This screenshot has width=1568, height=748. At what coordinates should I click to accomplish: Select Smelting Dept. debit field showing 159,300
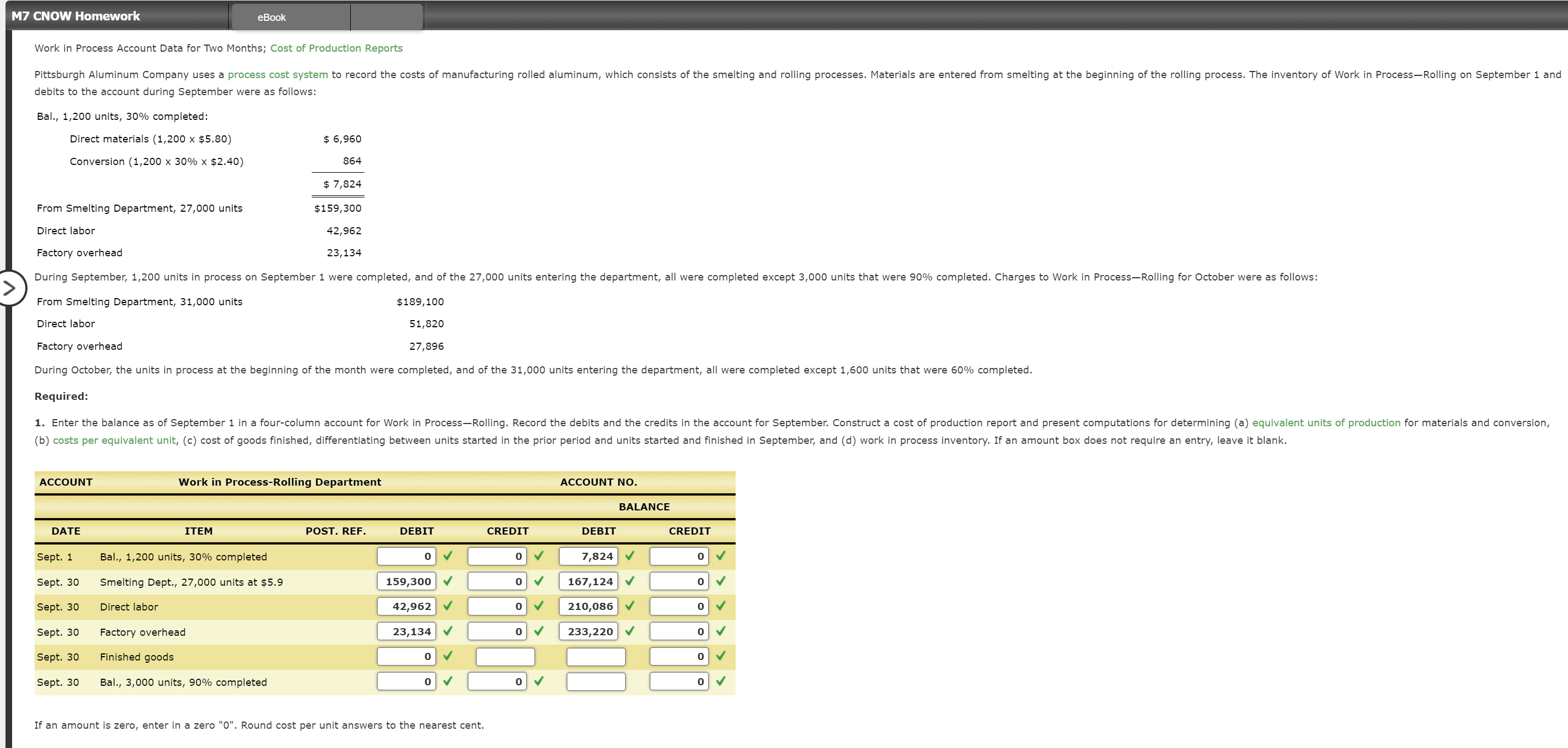pos(406,582)
